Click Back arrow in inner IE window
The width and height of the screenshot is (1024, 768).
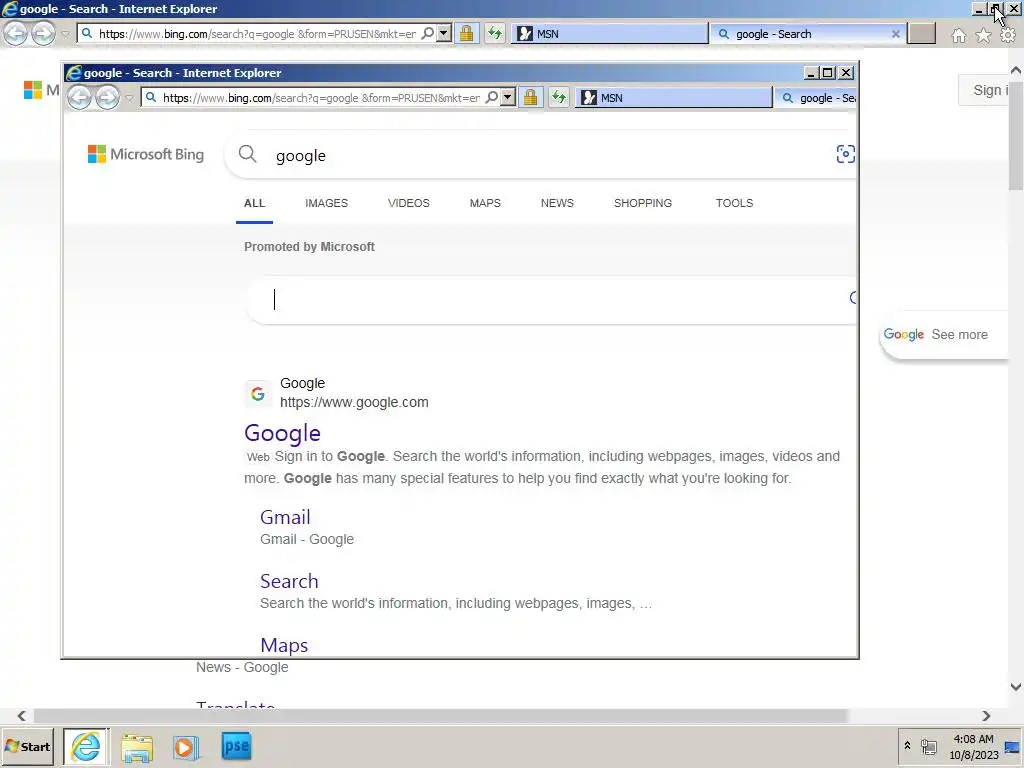(x=80, y=97)
